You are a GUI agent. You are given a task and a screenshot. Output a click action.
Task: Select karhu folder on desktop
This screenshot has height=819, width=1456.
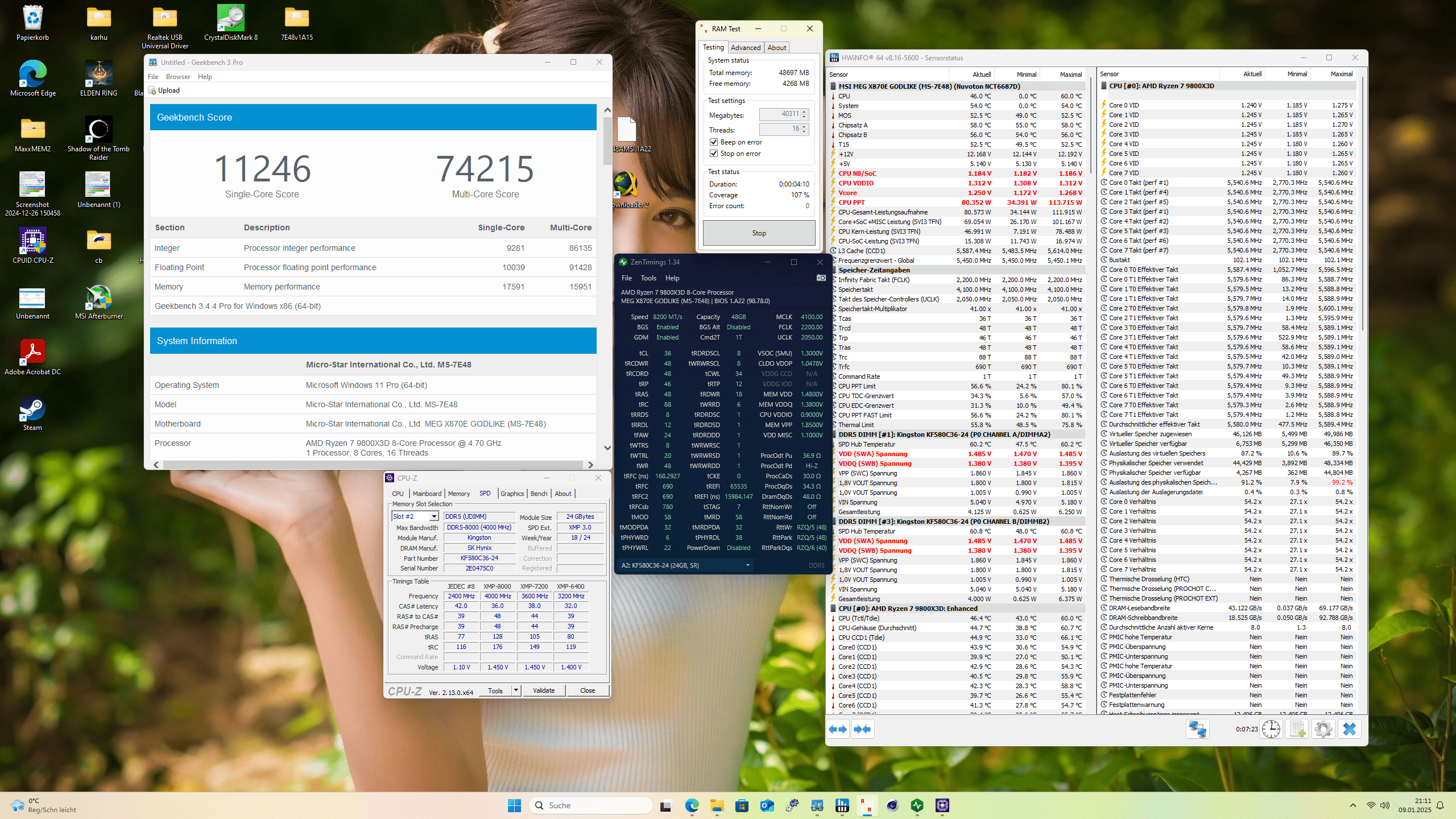98,23
